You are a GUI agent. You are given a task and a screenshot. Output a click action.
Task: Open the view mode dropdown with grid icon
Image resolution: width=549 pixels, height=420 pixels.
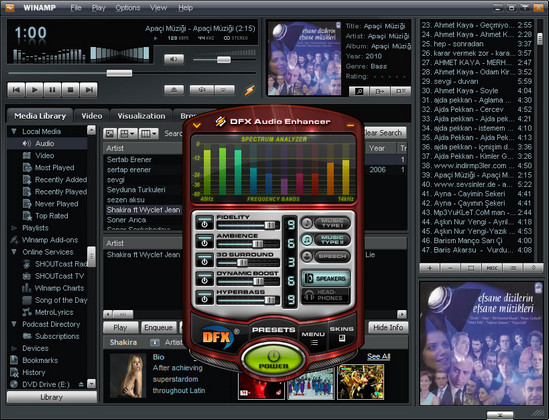tap(127, 133)
